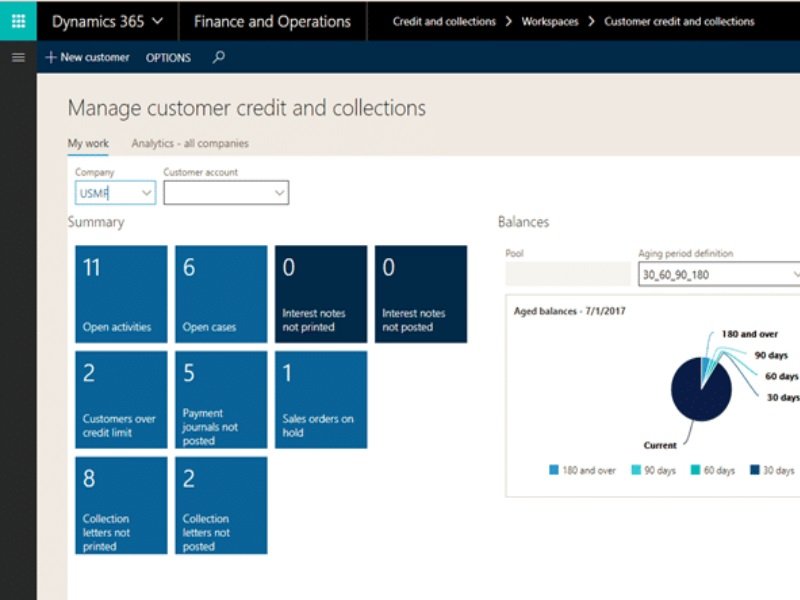
Task: Click the aged balances pie chart
Action: tap(701, 390)
